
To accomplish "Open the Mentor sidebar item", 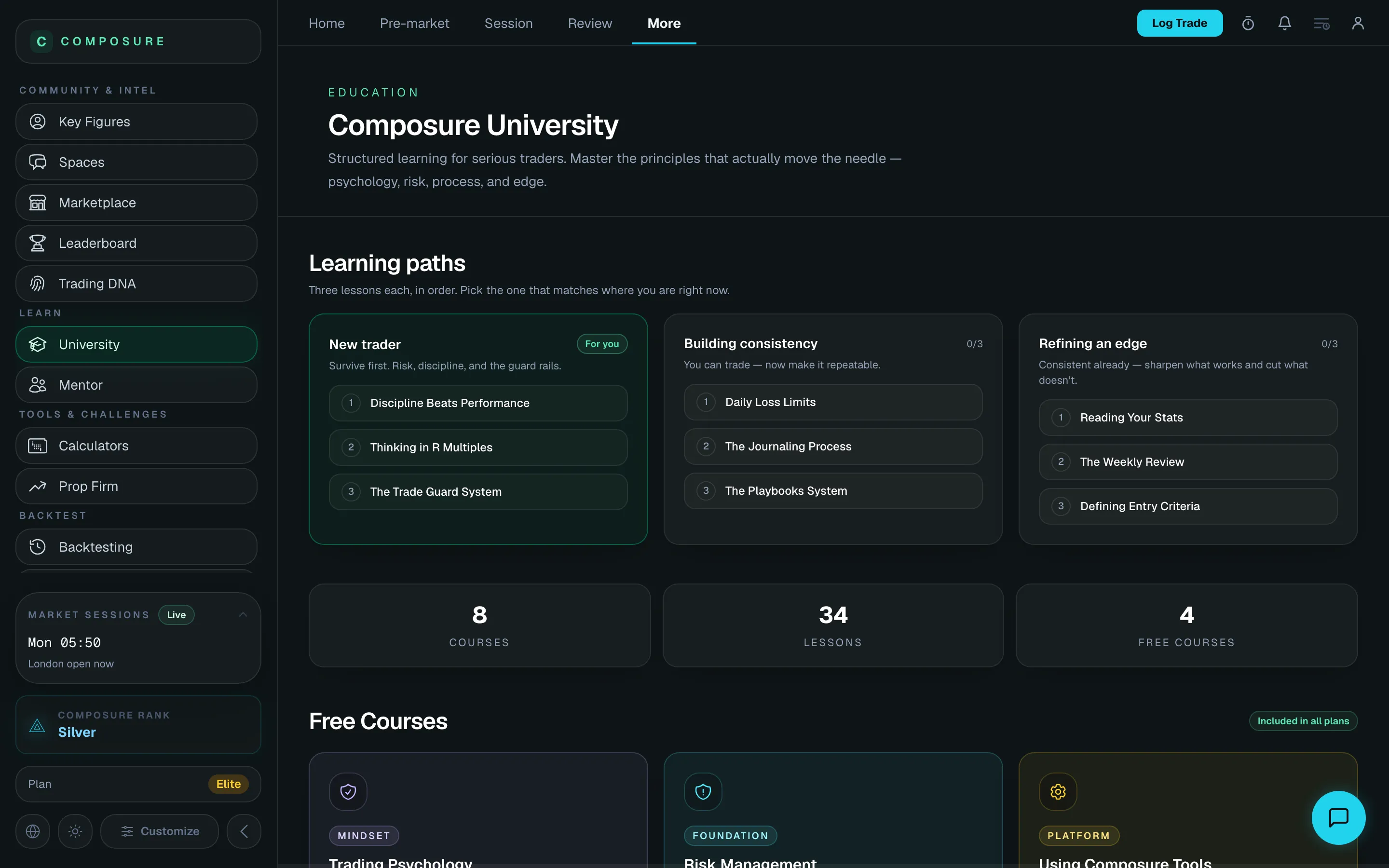I will click(136, 385).
